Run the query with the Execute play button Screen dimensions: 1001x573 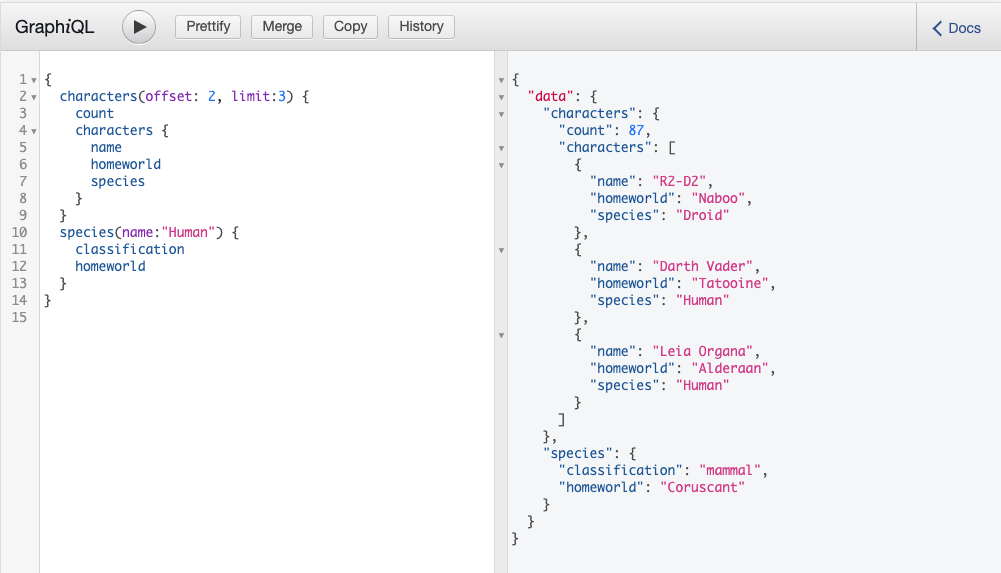139,27
